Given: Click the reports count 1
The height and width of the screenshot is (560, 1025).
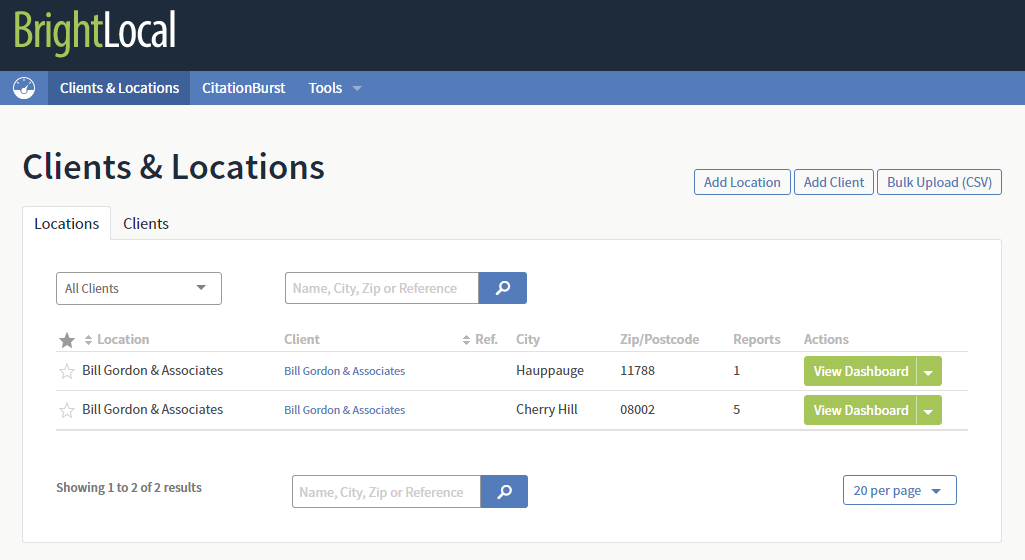Looking at the screenshot, I should tap(737, 371).
